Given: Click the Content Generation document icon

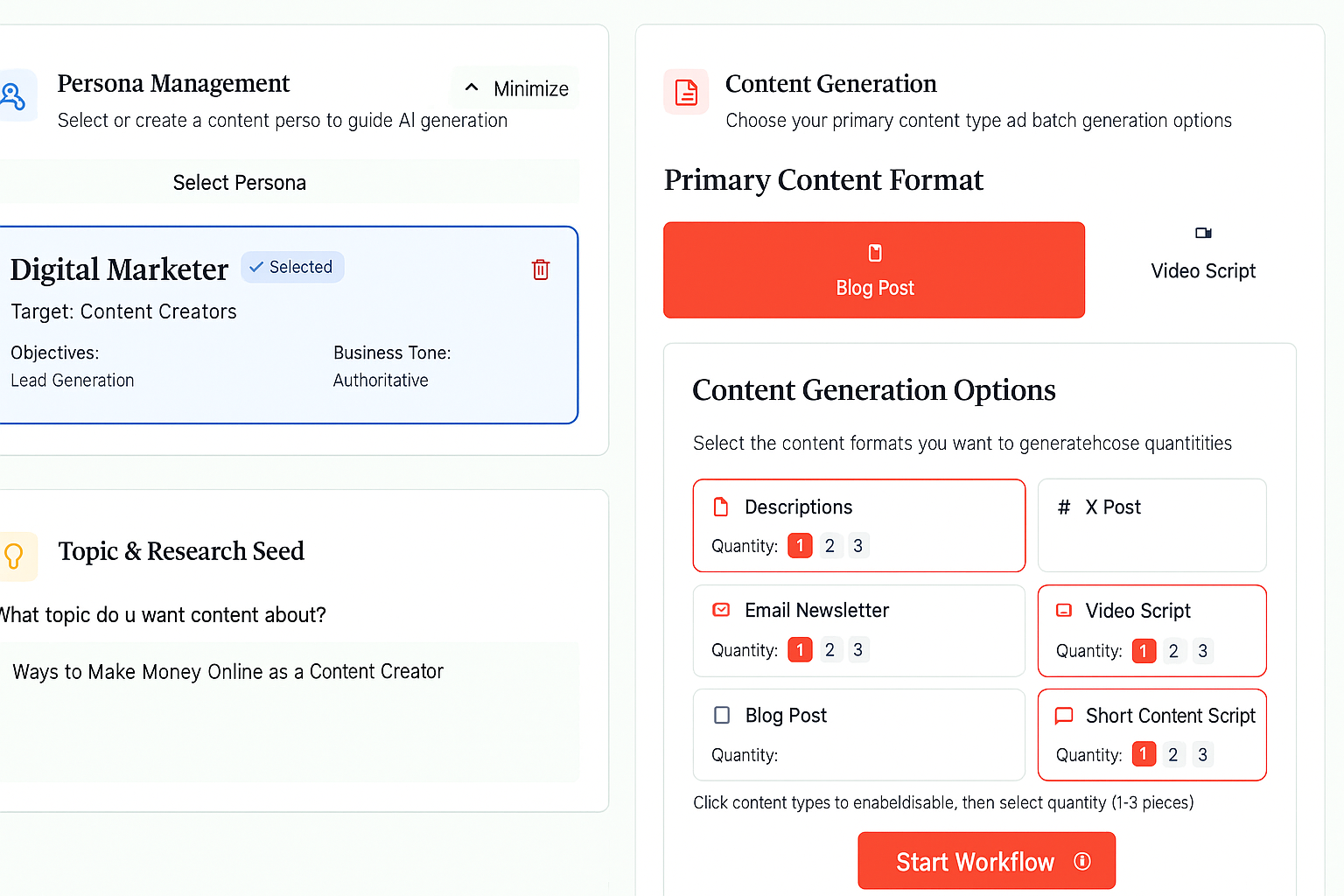Looking at the screenshot, I should 686,91.
